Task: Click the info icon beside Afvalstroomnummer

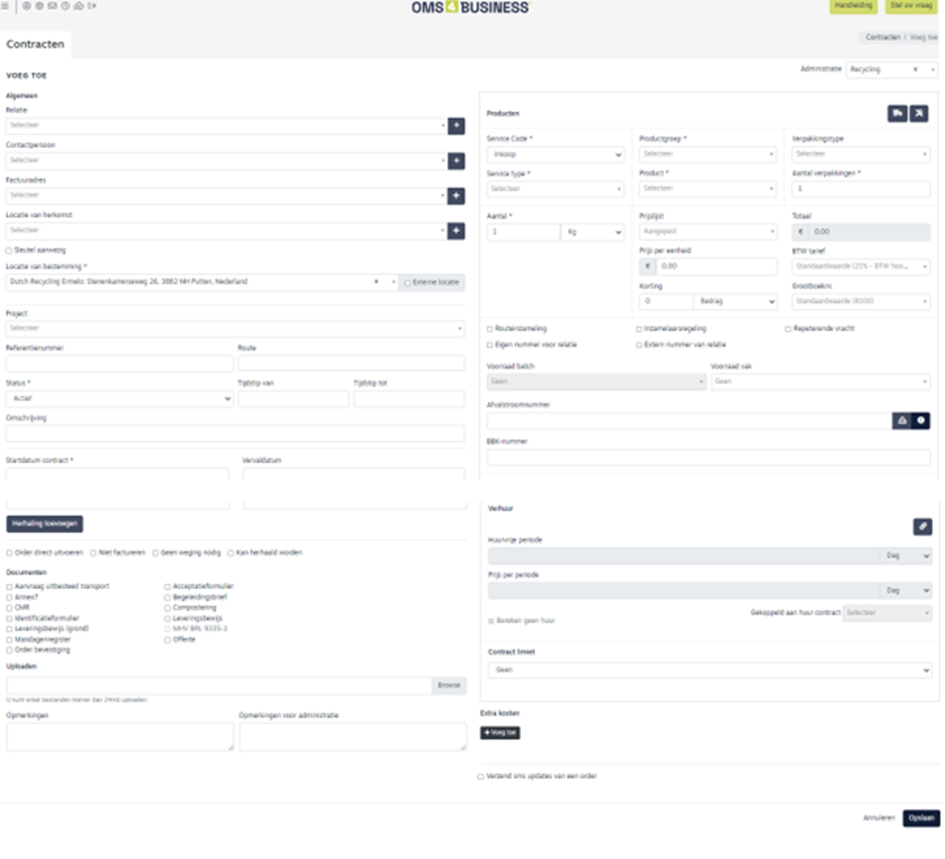Action: pyautogui.click(x=921, y=421)
